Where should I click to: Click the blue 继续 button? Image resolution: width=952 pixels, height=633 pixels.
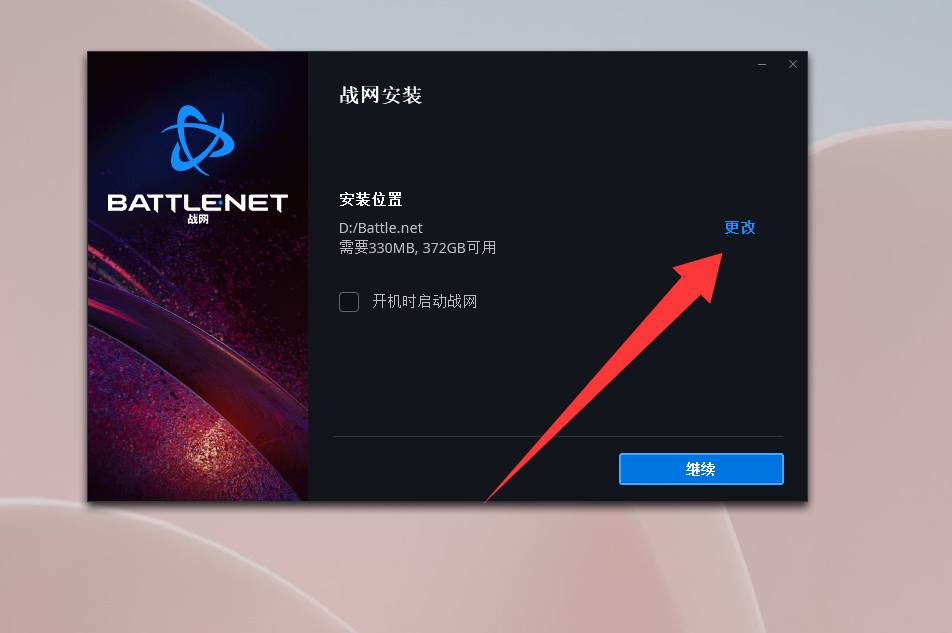tap(701, 469)
